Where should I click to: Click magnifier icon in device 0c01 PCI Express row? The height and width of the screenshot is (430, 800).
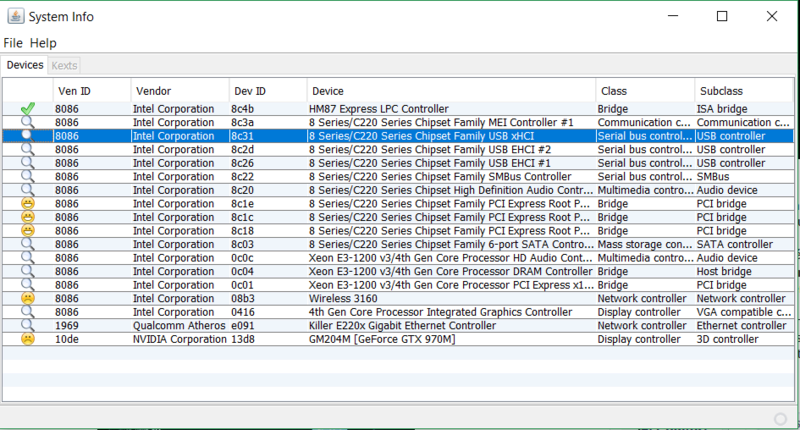tap(28, 285)
